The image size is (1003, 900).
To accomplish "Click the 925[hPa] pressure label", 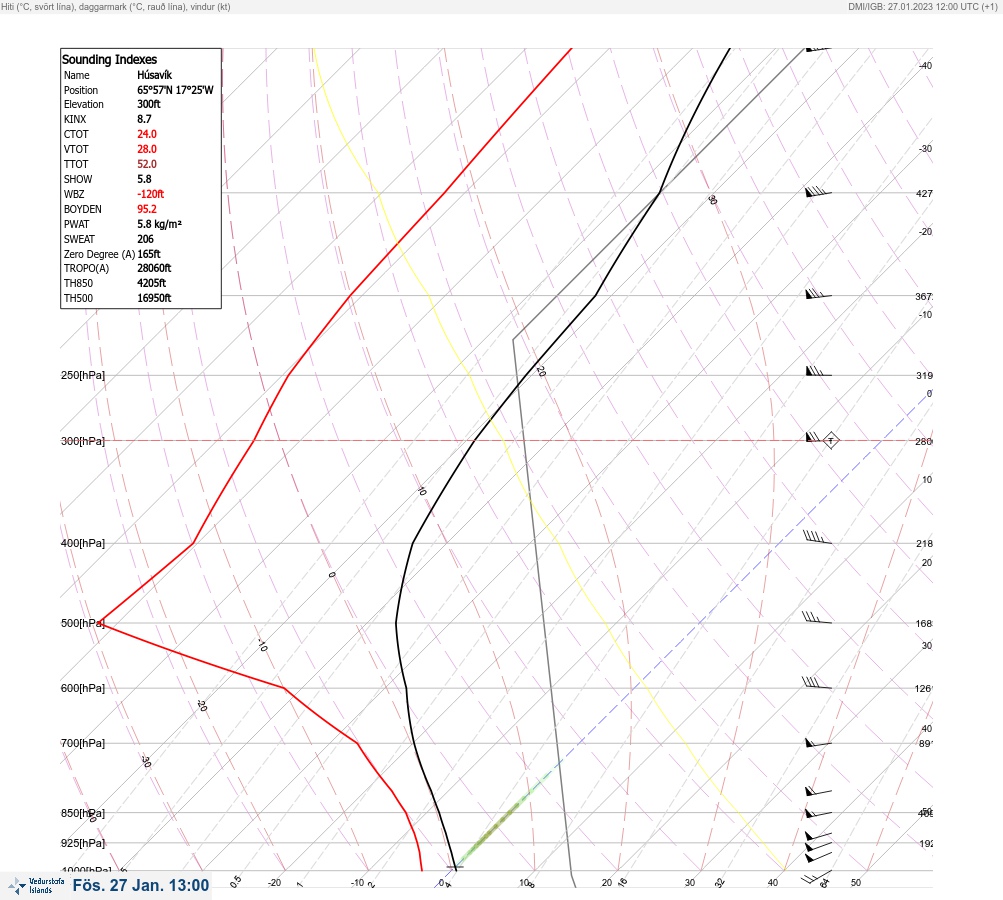I will coord(83,843).
